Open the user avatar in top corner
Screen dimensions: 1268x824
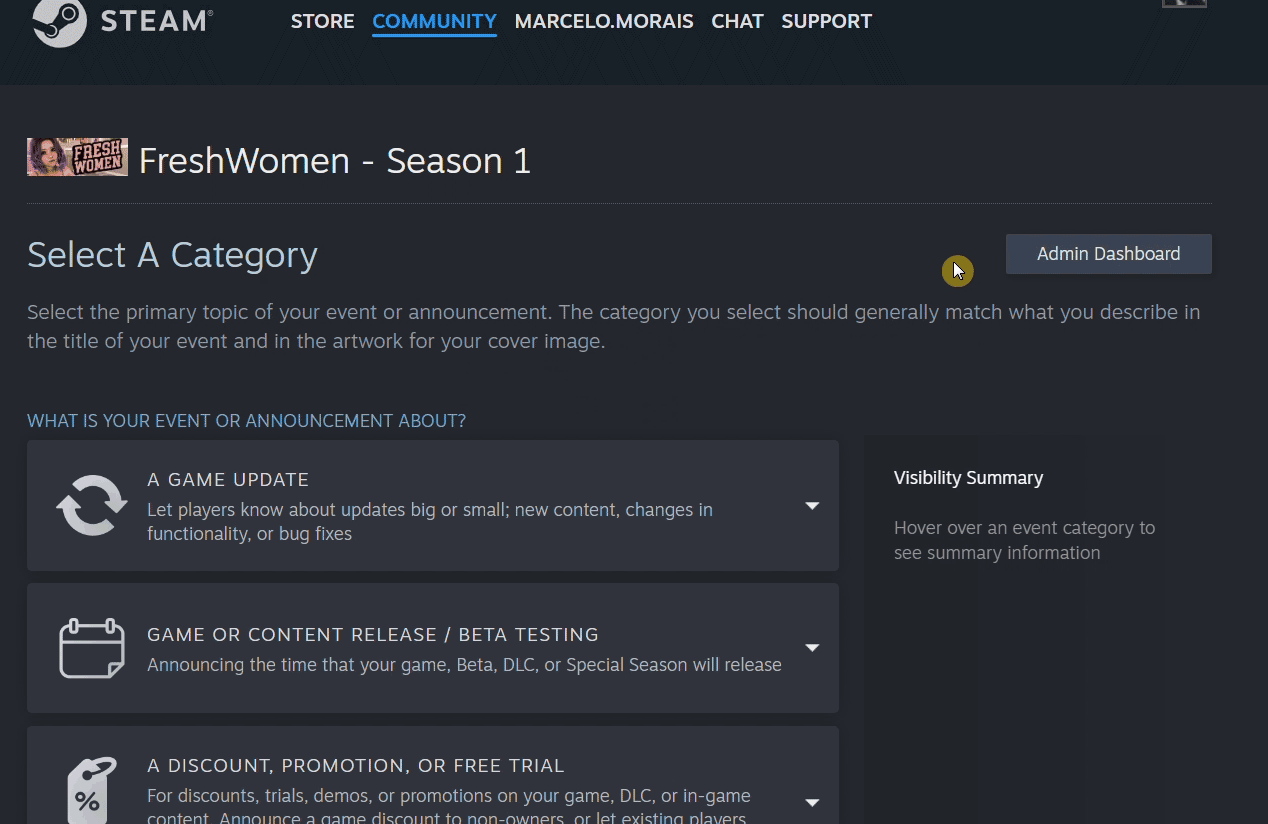coord(1184,4)
